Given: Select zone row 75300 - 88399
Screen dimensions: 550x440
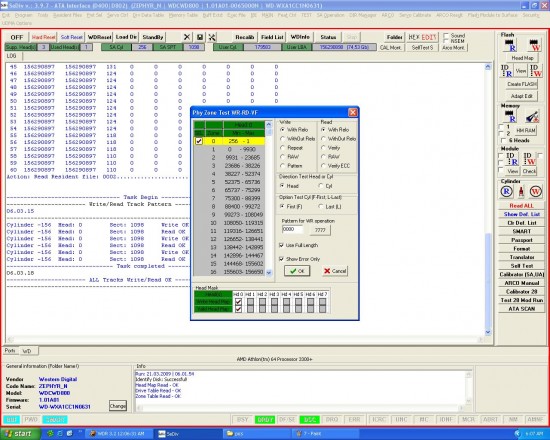Looking at the screenshot, I should (x=230, y=198).
